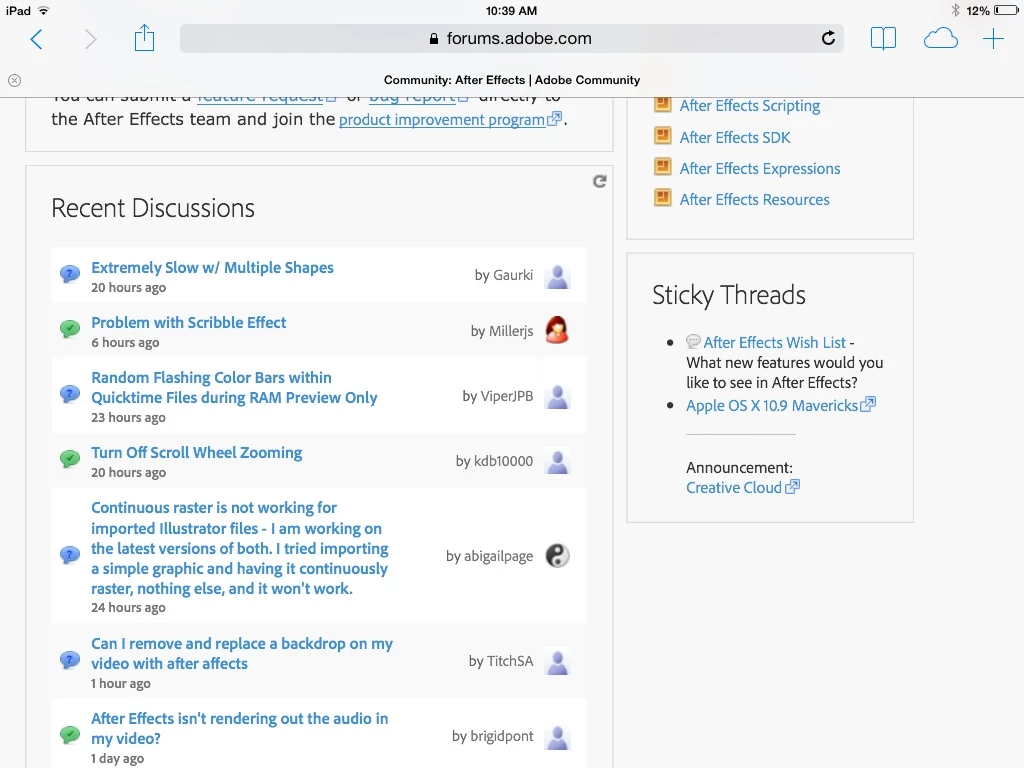Tap the forums.adobe.com address bar
1024x768 pixels.
pyautogui.click(x=511, y=39)
